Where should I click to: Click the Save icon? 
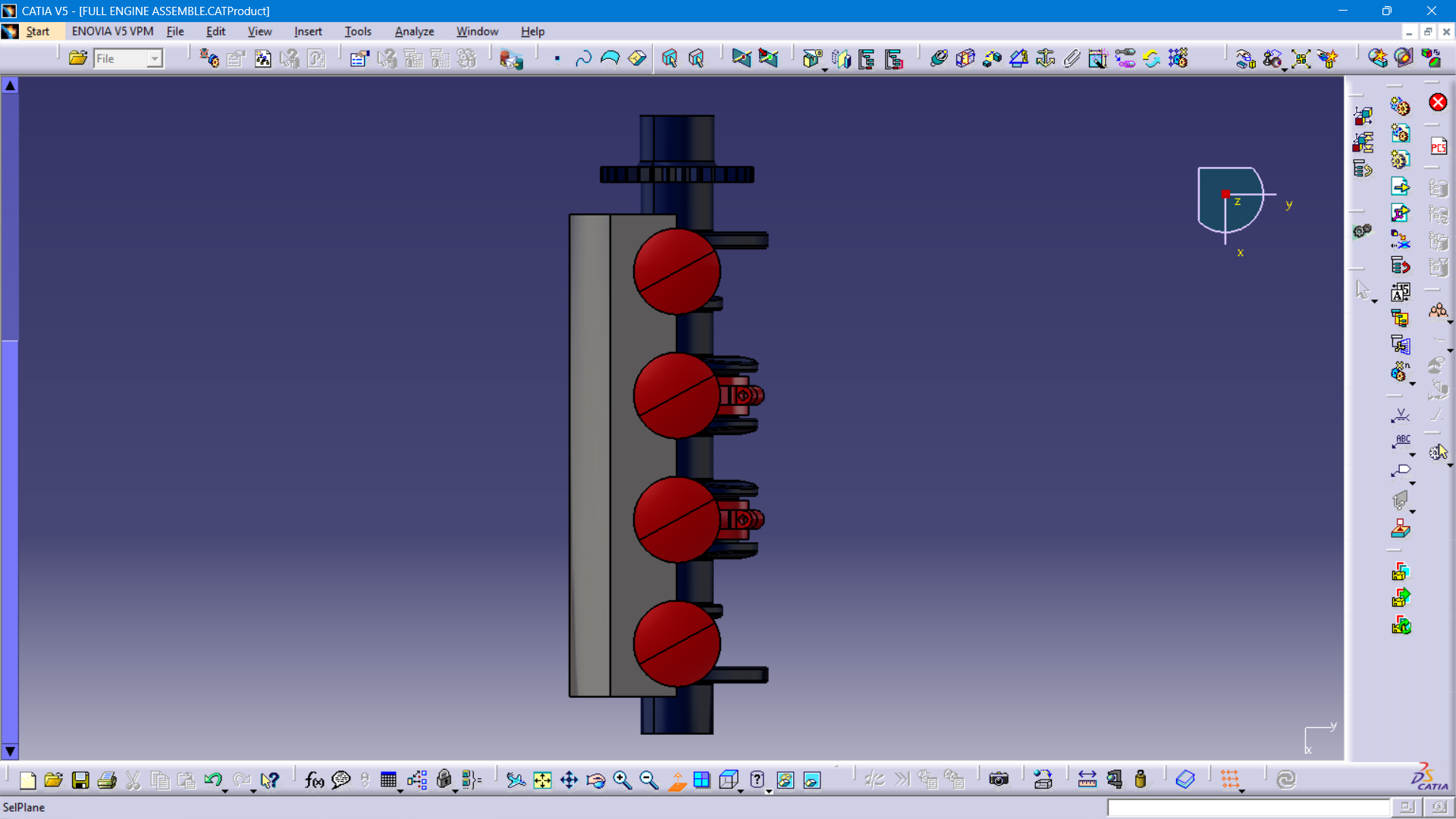coord(80,780)
